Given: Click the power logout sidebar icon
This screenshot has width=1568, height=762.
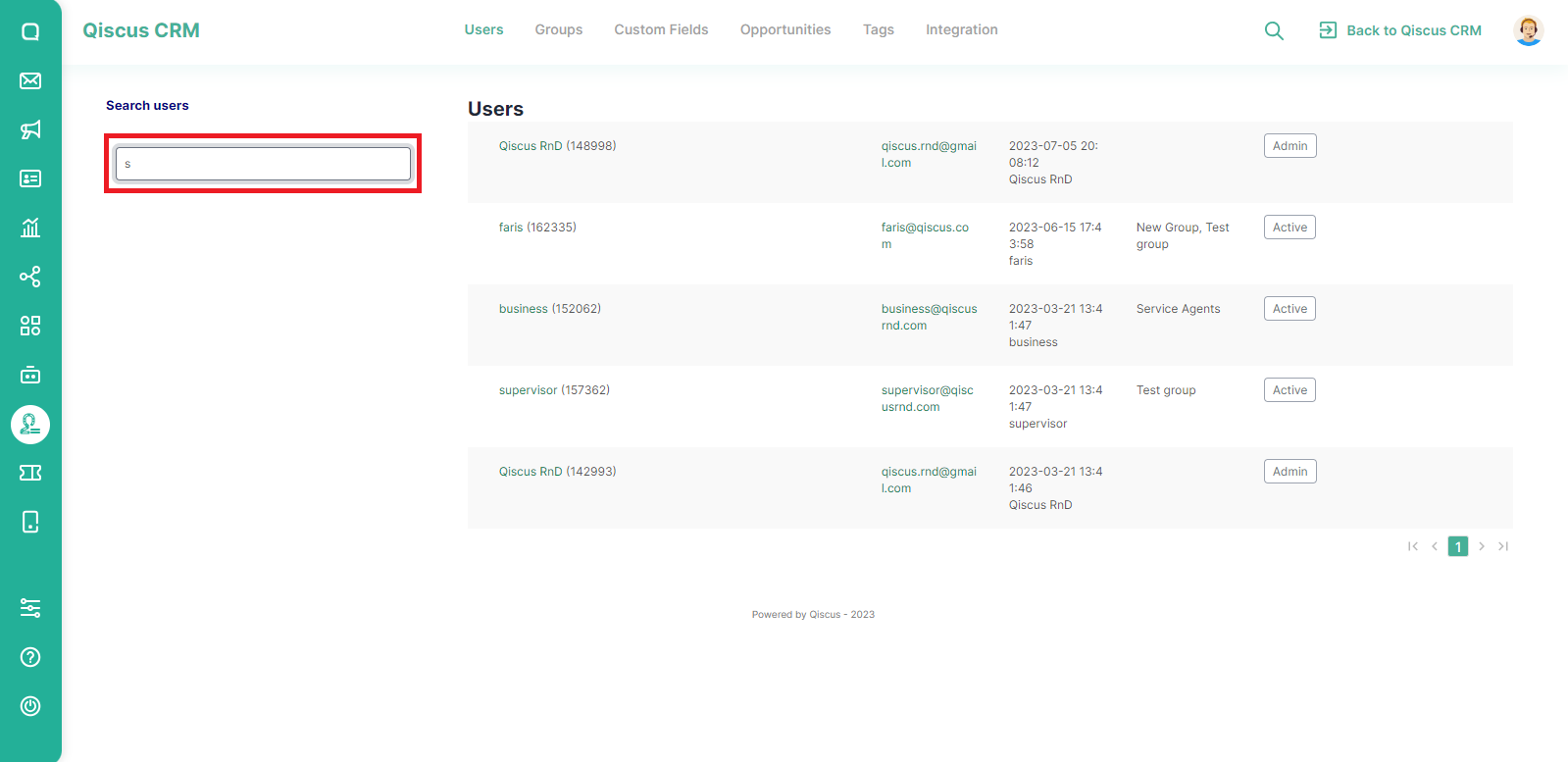Looking at the screenshot, I should pyautogui.click(x=30, y=706).
